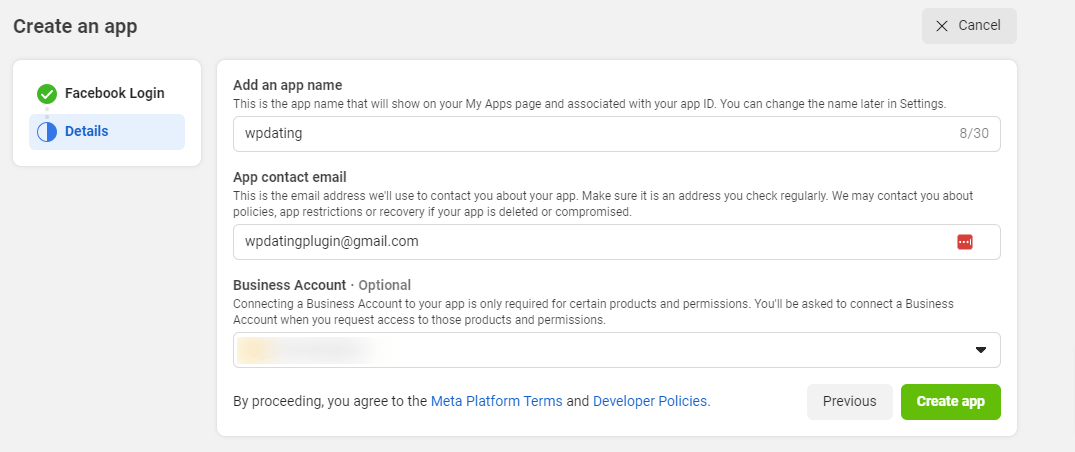
Task: Click the 'Business Account · Optional' label
Action: pos(322,285)
